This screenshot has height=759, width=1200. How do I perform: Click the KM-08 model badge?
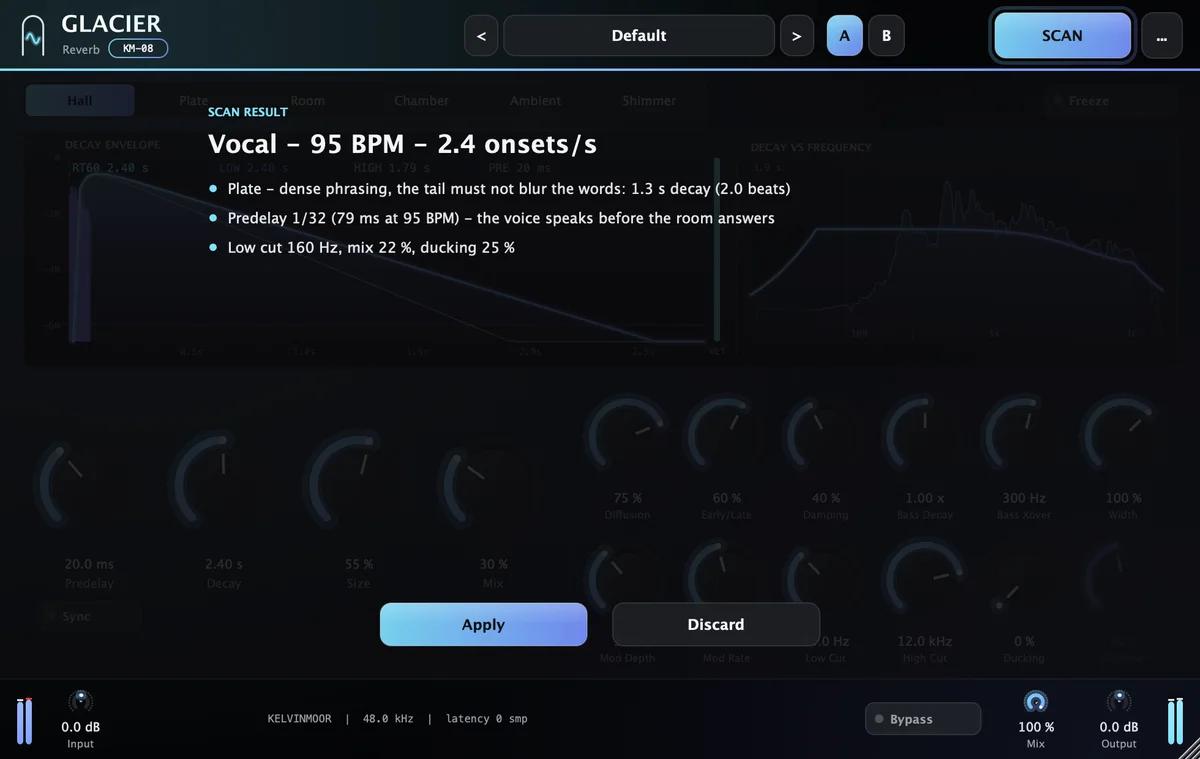[138, 48]
